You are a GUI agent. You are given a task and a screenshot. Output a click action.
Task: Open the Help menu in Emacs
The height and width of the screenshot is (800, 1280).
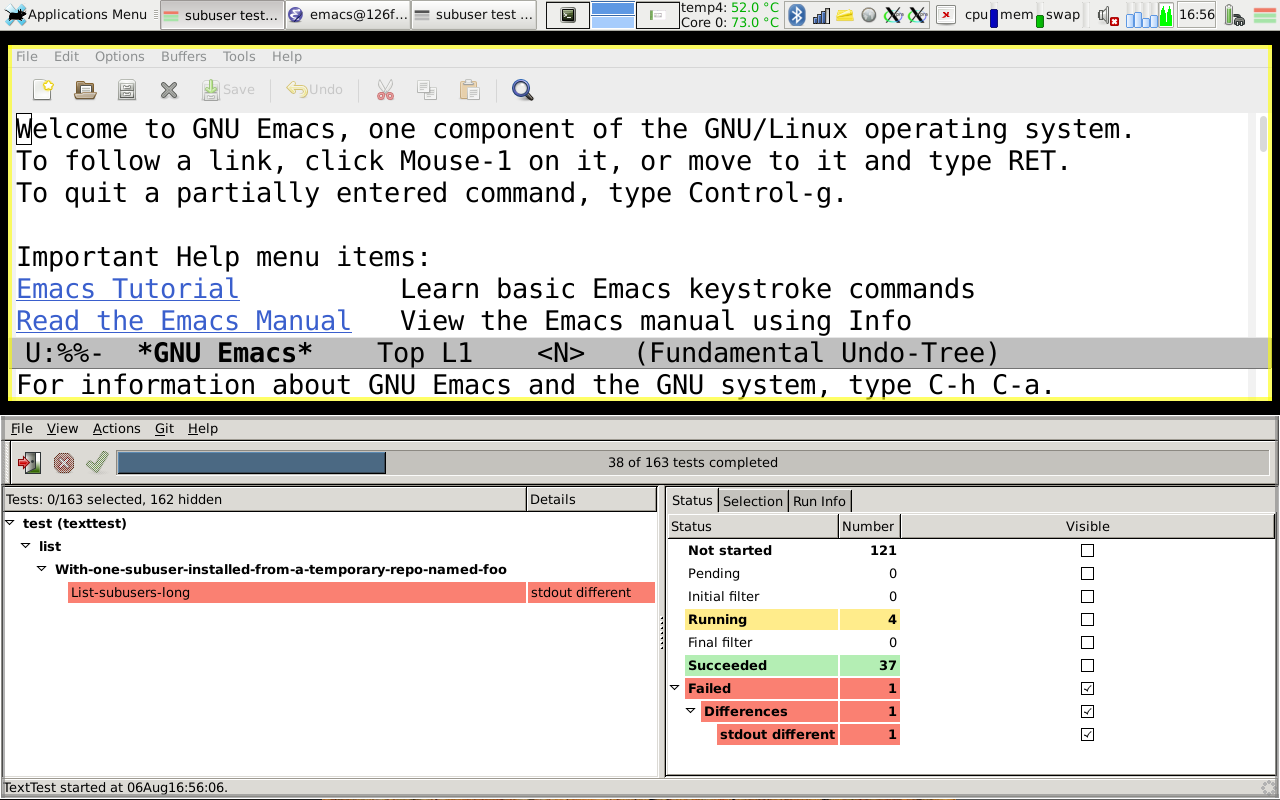click(287, 57)
